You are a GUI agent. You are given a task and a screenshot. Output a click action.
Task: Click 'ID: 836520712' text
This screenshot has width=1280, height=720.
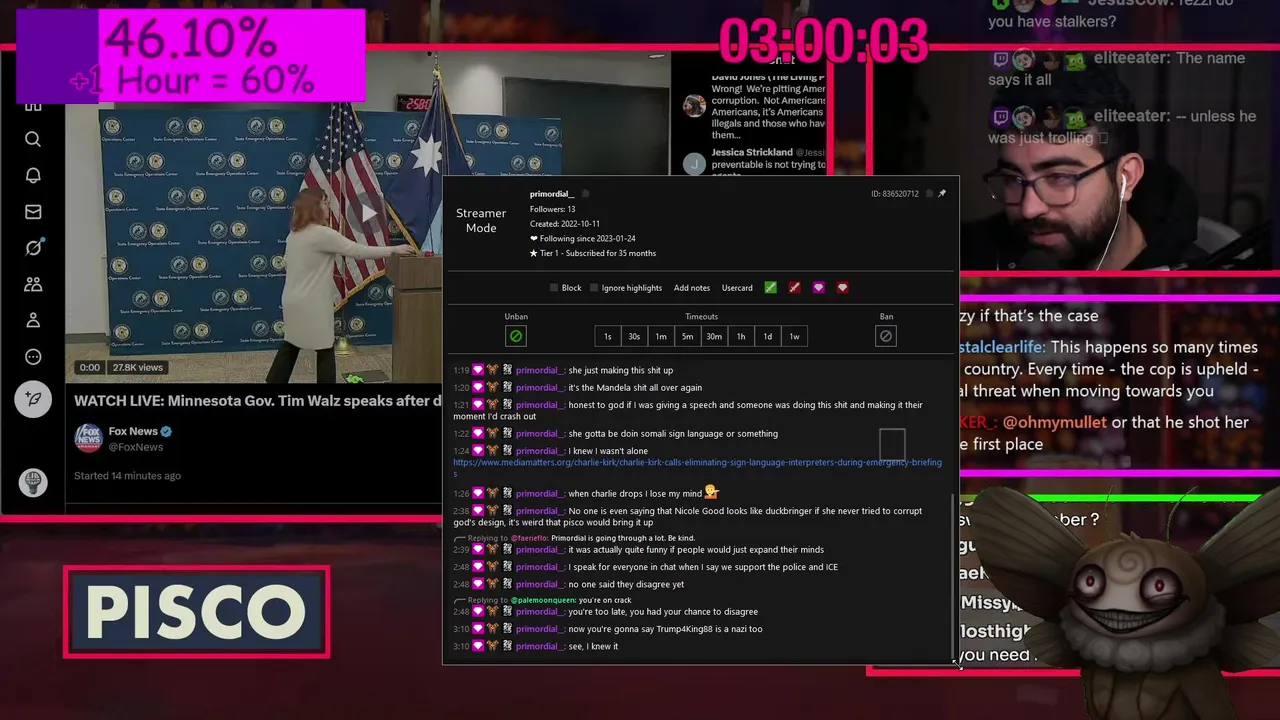(895, 194)
